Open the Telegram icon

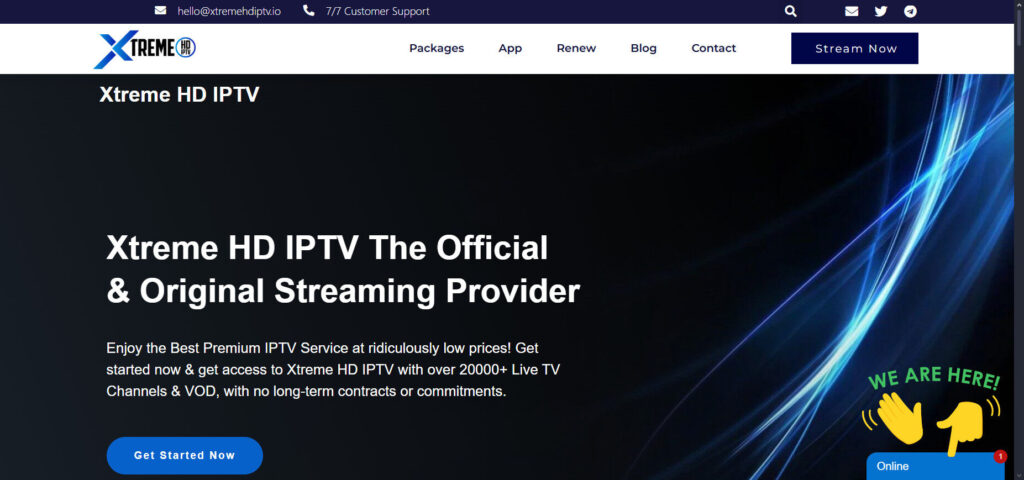(910, 11)
